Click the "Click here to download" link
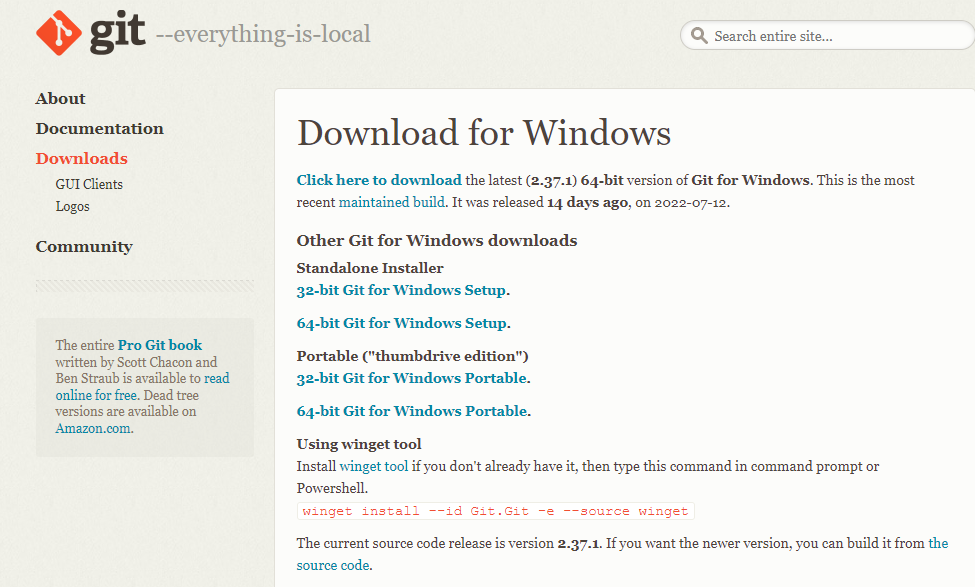 379,180
